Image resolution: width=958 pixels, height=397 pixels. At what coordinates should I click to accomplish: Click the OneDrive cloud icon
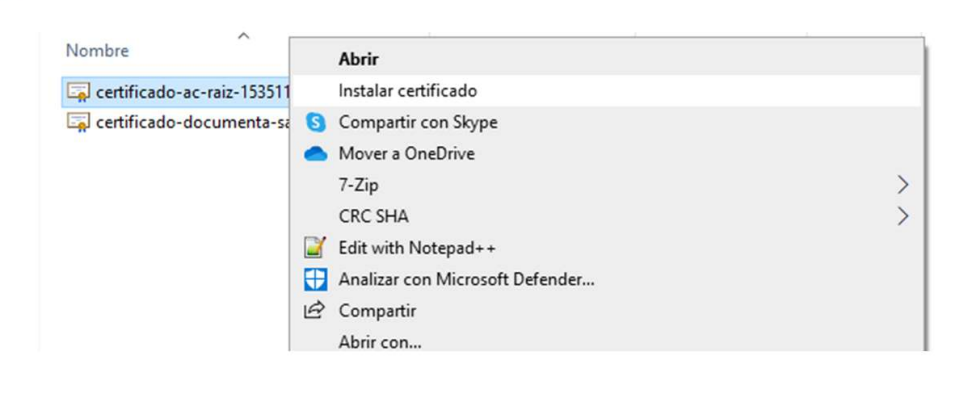coord(316,155)
